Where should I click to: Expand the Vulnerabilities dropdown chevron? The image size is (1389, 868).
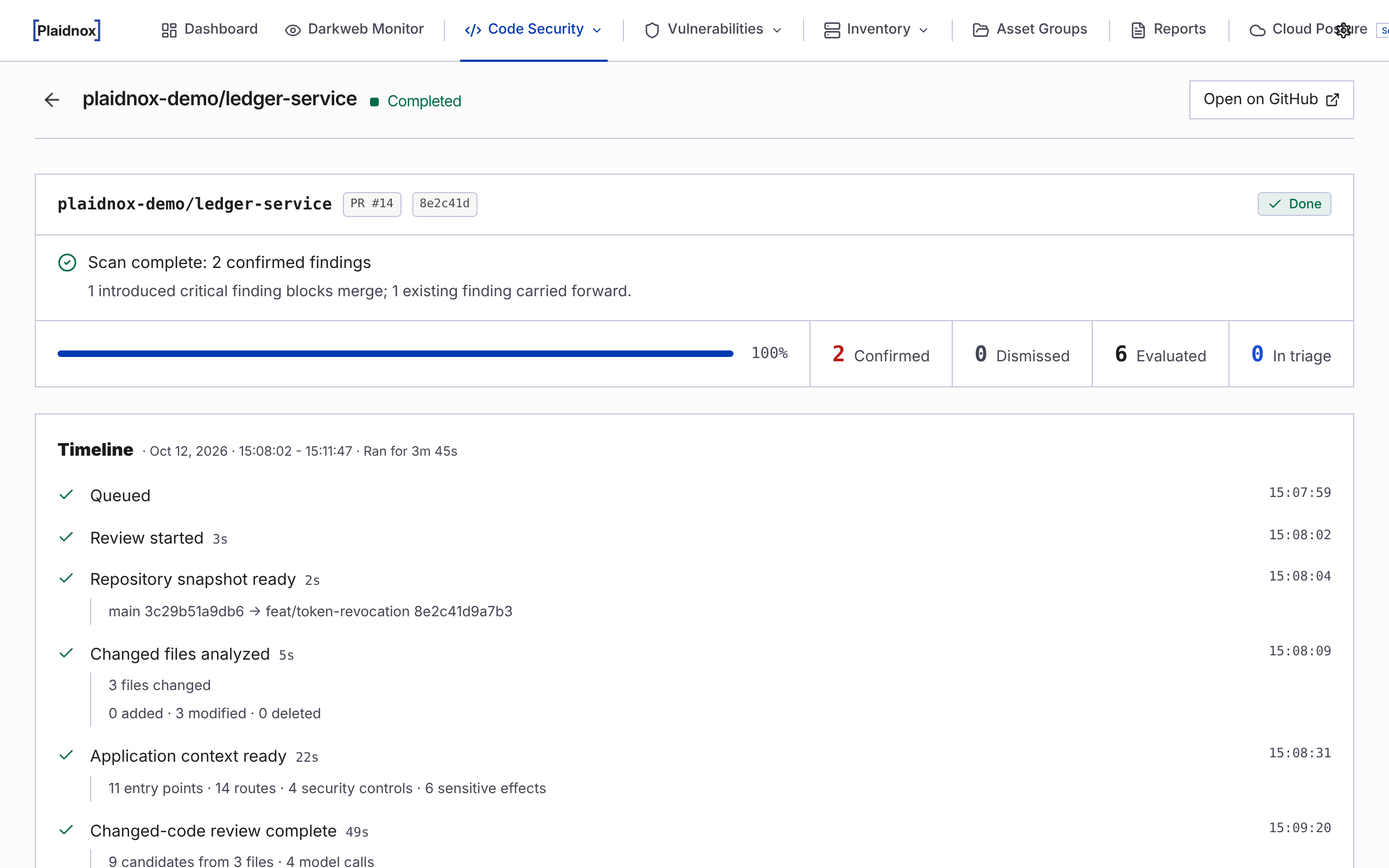coord(777,30)
